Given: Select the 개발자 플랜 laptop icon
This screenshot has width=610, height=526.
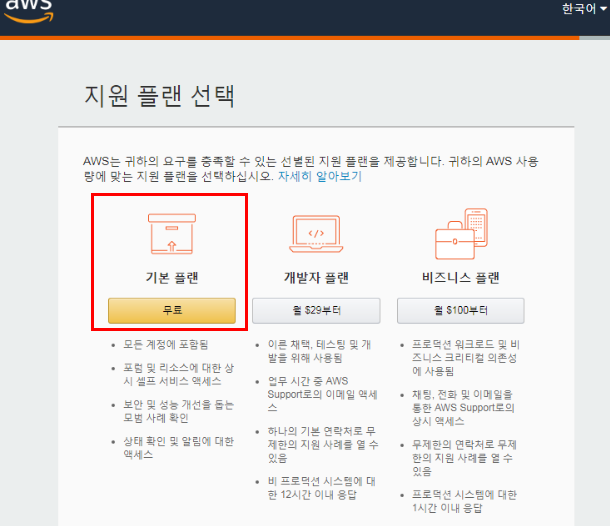Looking at the screenshot, I should pyautogui.click(x=316, y=234).
